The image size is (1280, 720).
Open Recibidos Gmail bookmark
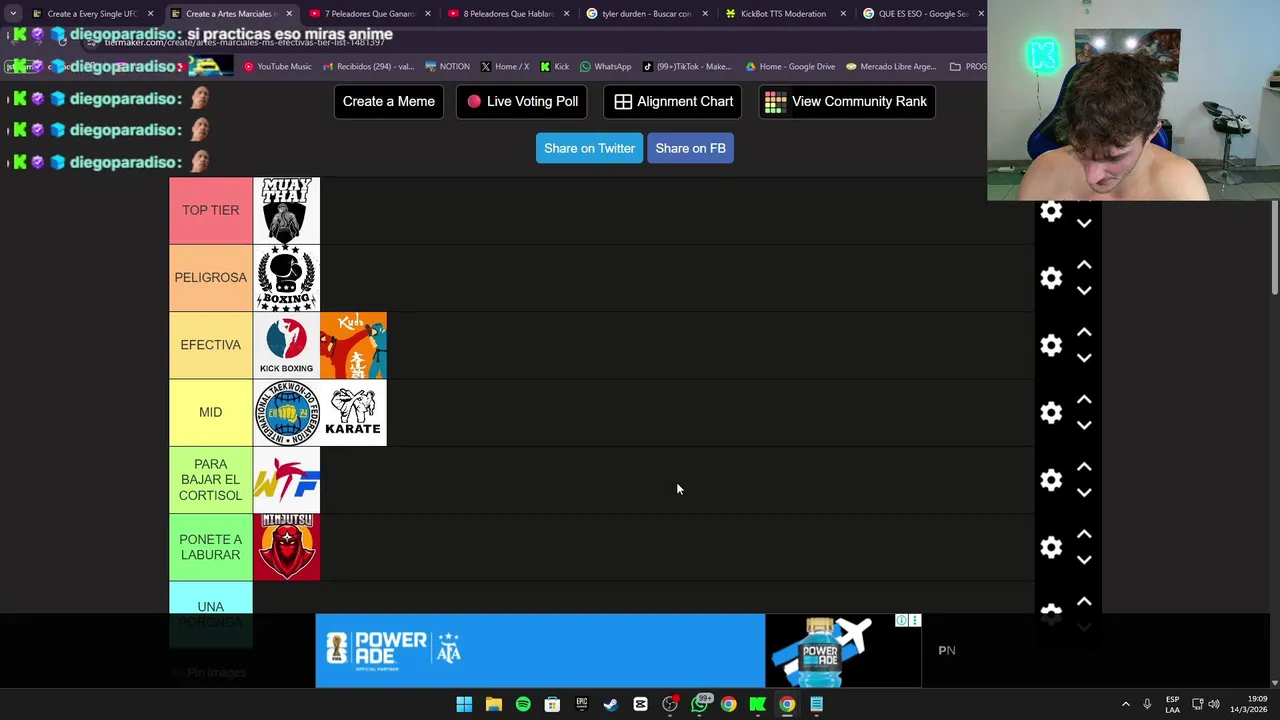(368, 66)
